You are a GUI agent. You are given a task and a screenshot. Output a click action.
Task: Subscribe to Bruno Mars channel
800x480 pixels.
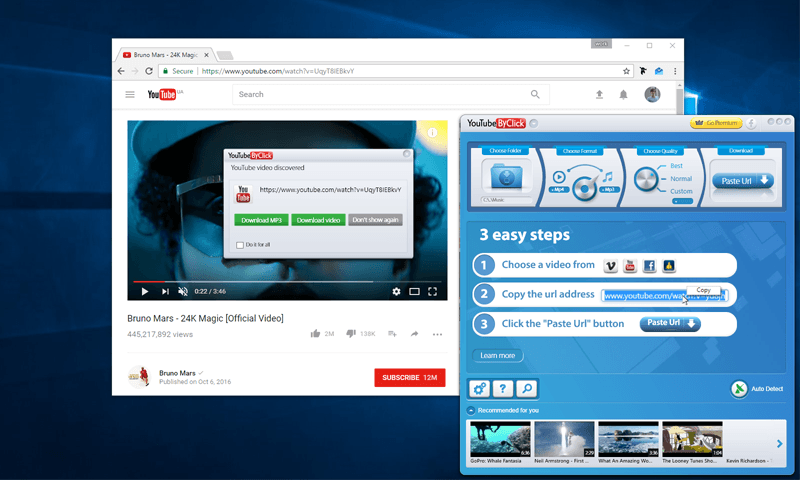click(410, 377)
